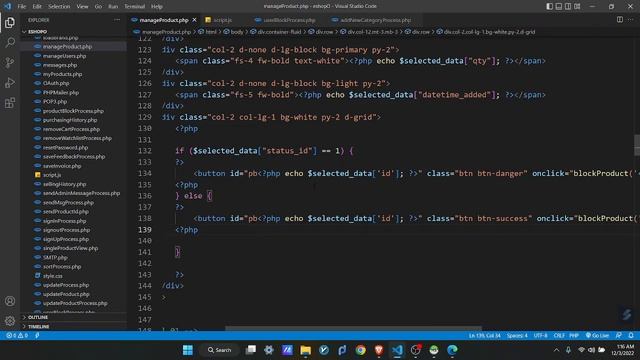Change line ending via CRLF entry
Viewport: 640px width, 360px height.
pyautogui.click(x=559, y=336)
